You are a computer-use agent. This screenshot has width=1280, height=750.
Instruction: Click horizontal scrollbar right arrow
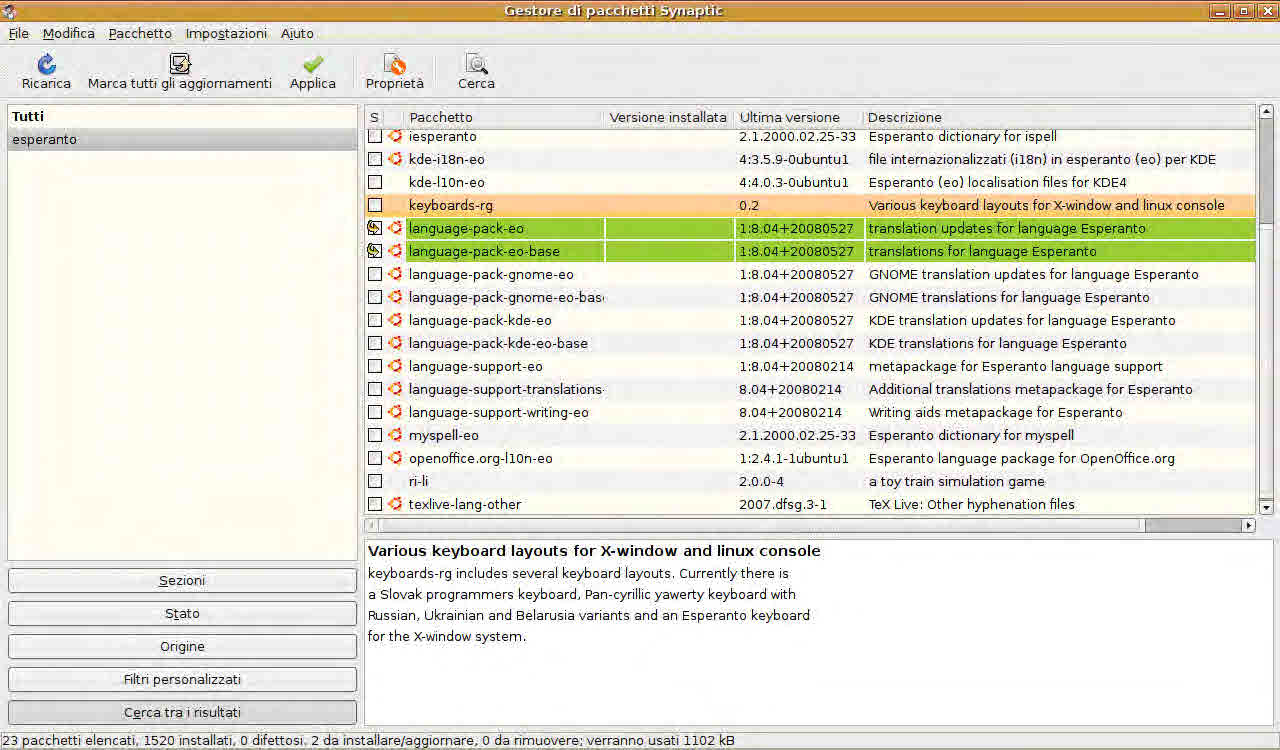pyautogui.click(x=1248, y=525)
